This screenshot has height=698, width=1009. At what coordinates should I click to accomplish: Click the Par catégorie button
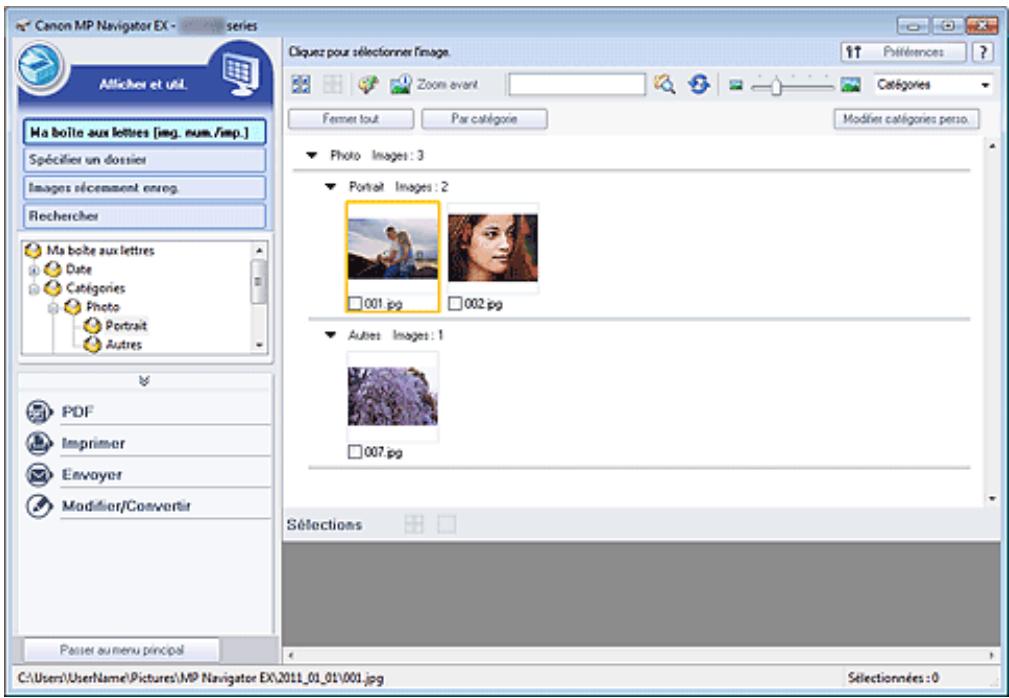(484, 119)
